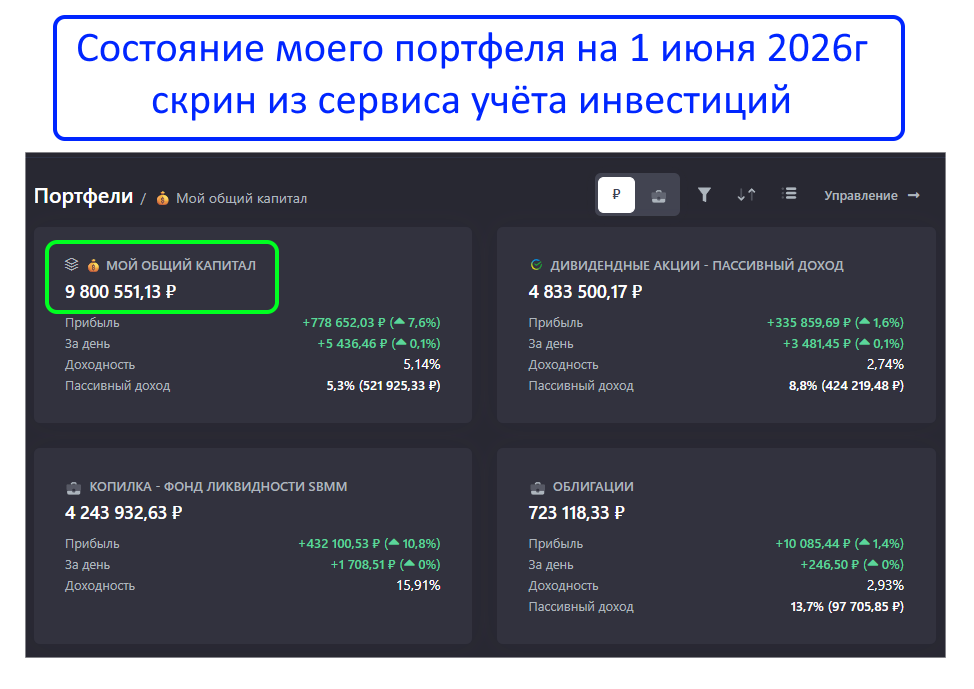Go to Портфели breadcrumb
The height and width of the screenshot is (689, 974).
pyautogui.click(x=83, y=196)
